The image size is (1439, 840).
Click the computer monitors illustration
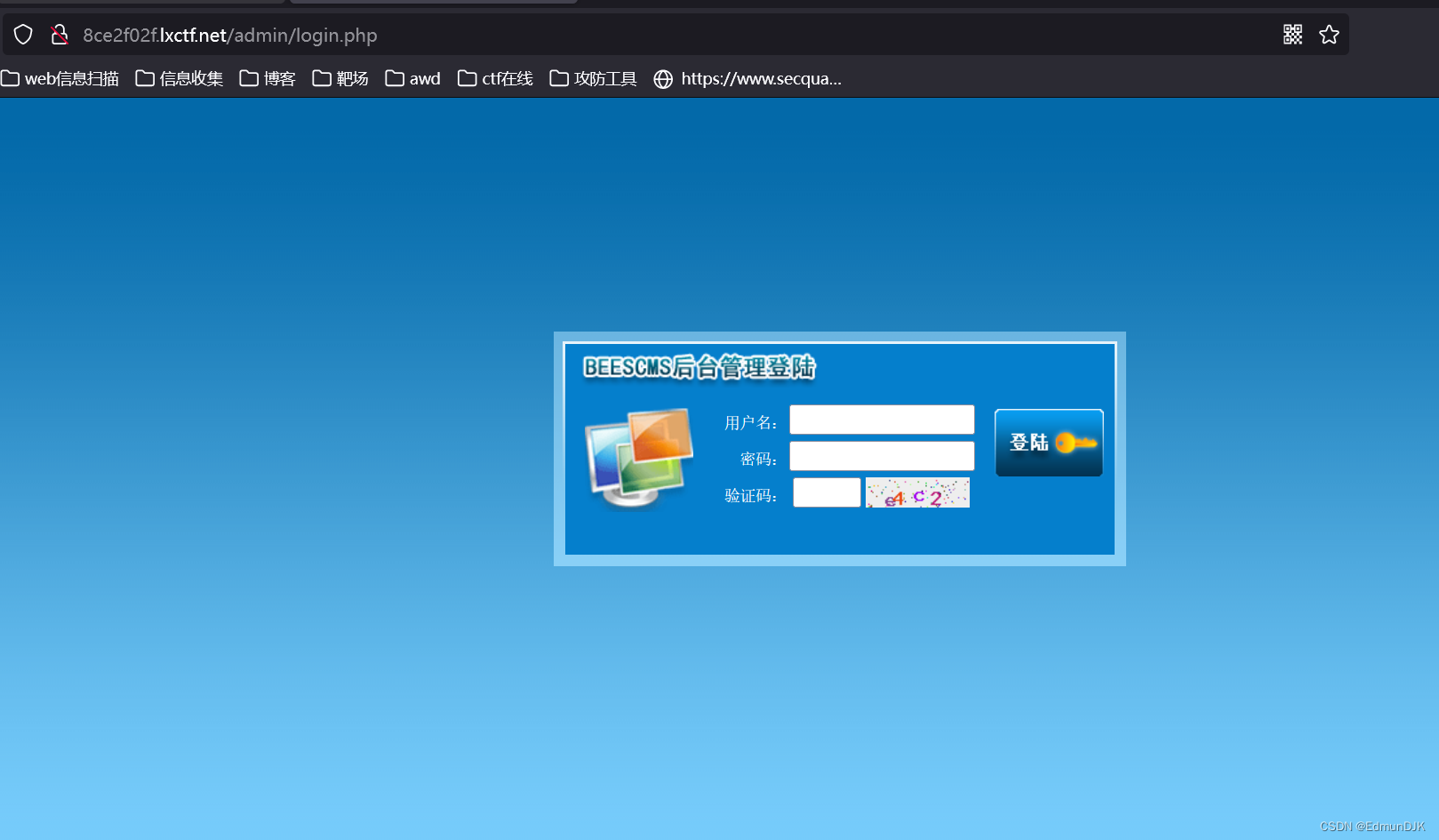[639, 458]
